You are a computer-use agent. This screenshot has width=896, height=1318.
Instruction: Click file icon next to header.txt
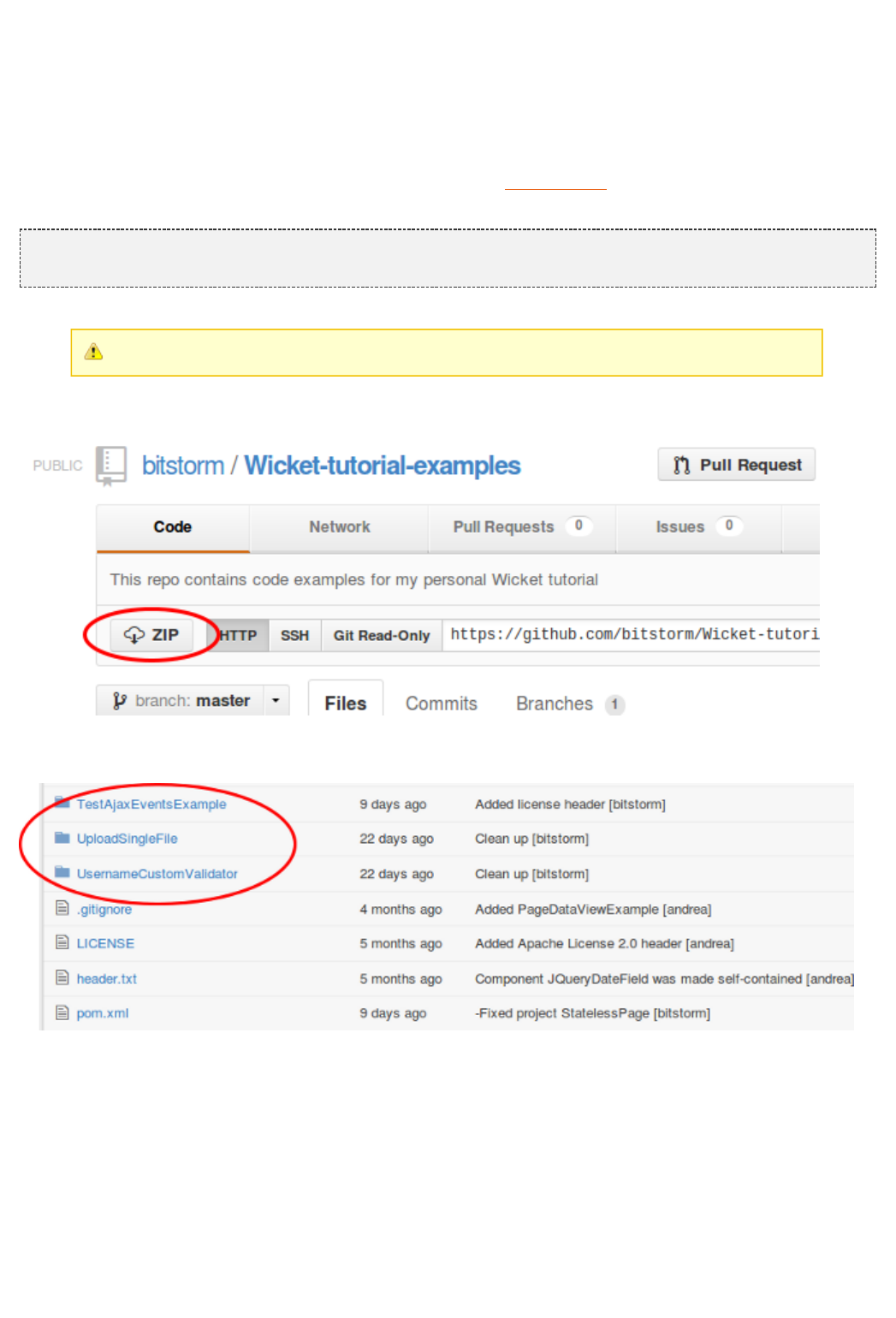pos(62,977)
